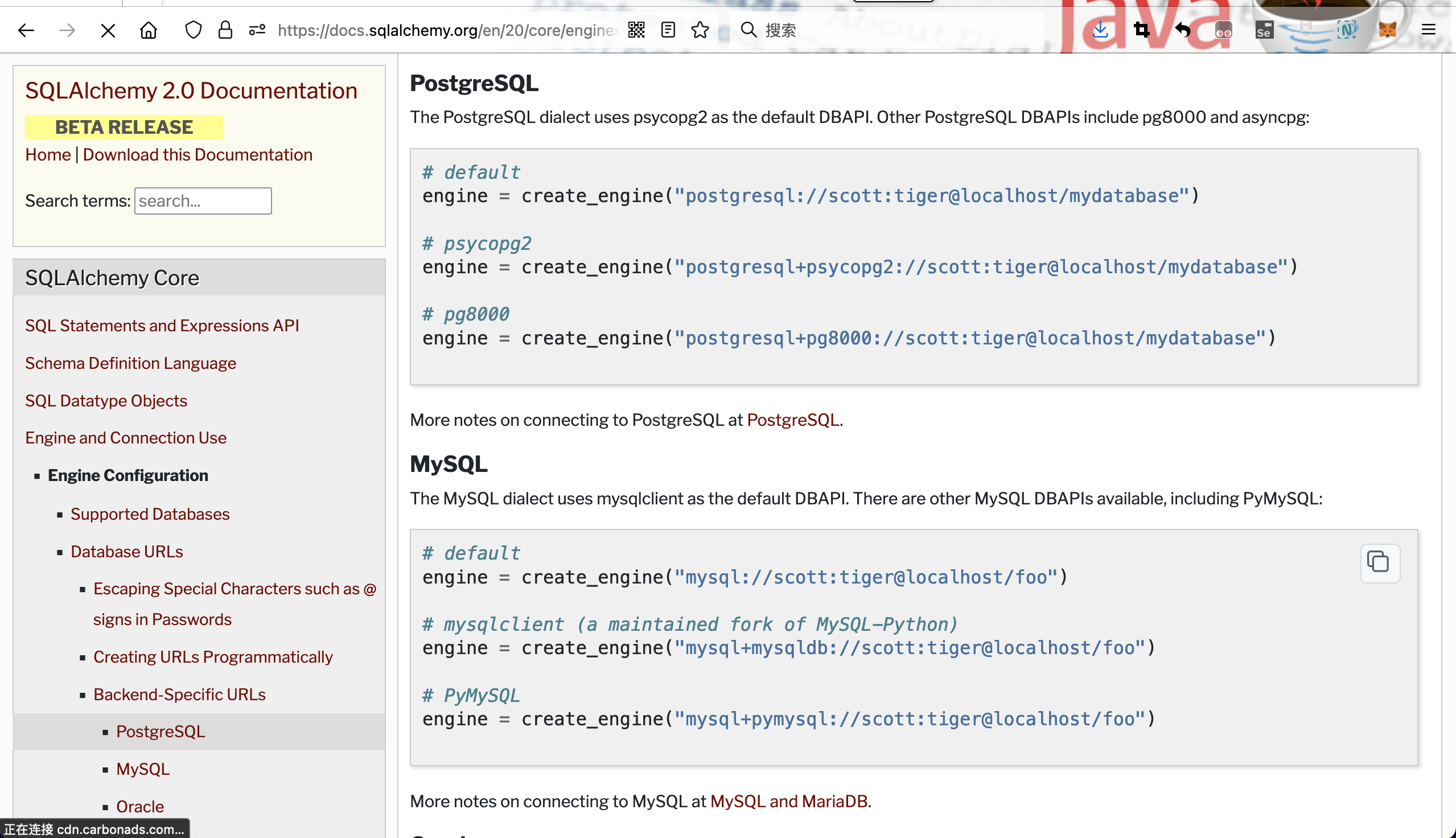
Task: Select Engine Configuration in sidebar
Action: point(127,475)
